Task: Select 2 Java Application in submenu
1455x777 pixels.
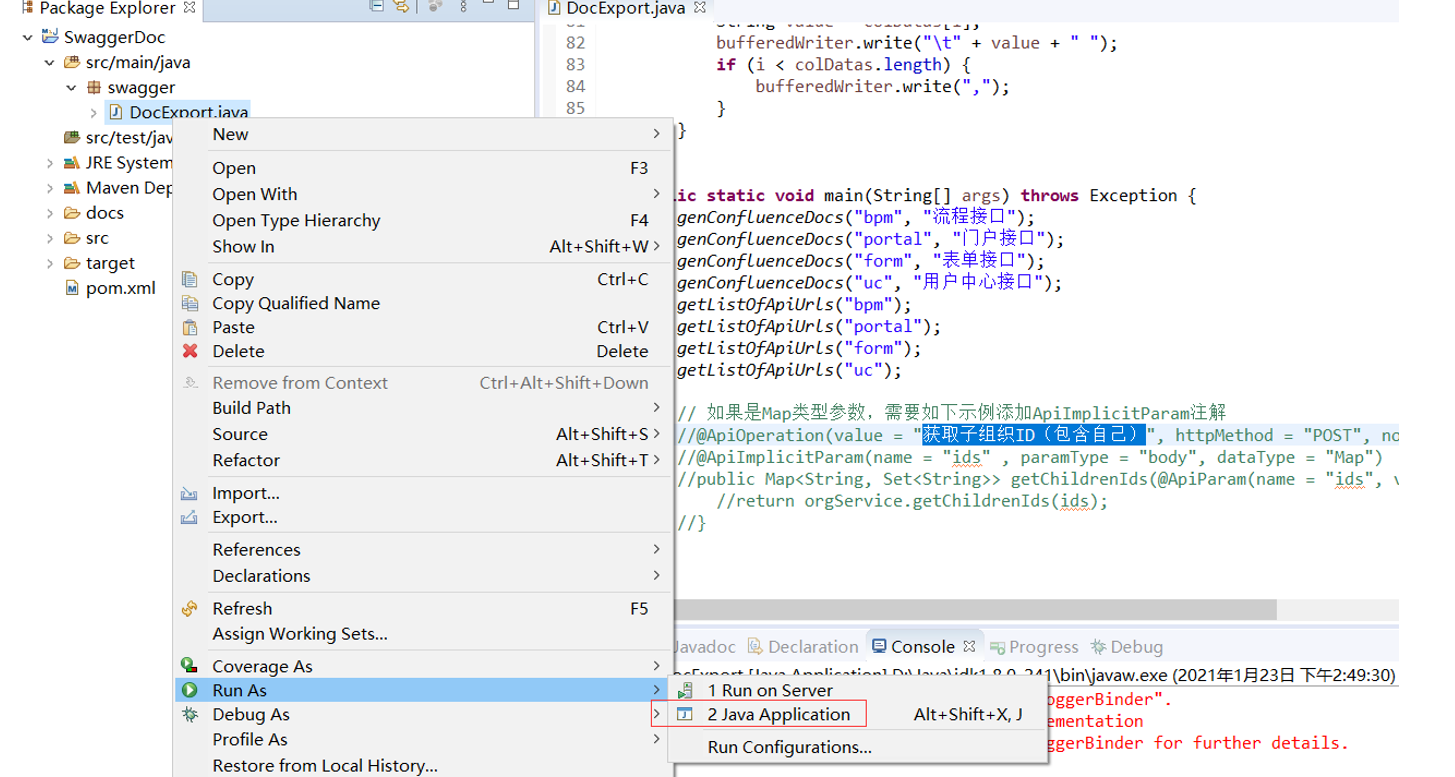Action: click(x=778, y=715)
